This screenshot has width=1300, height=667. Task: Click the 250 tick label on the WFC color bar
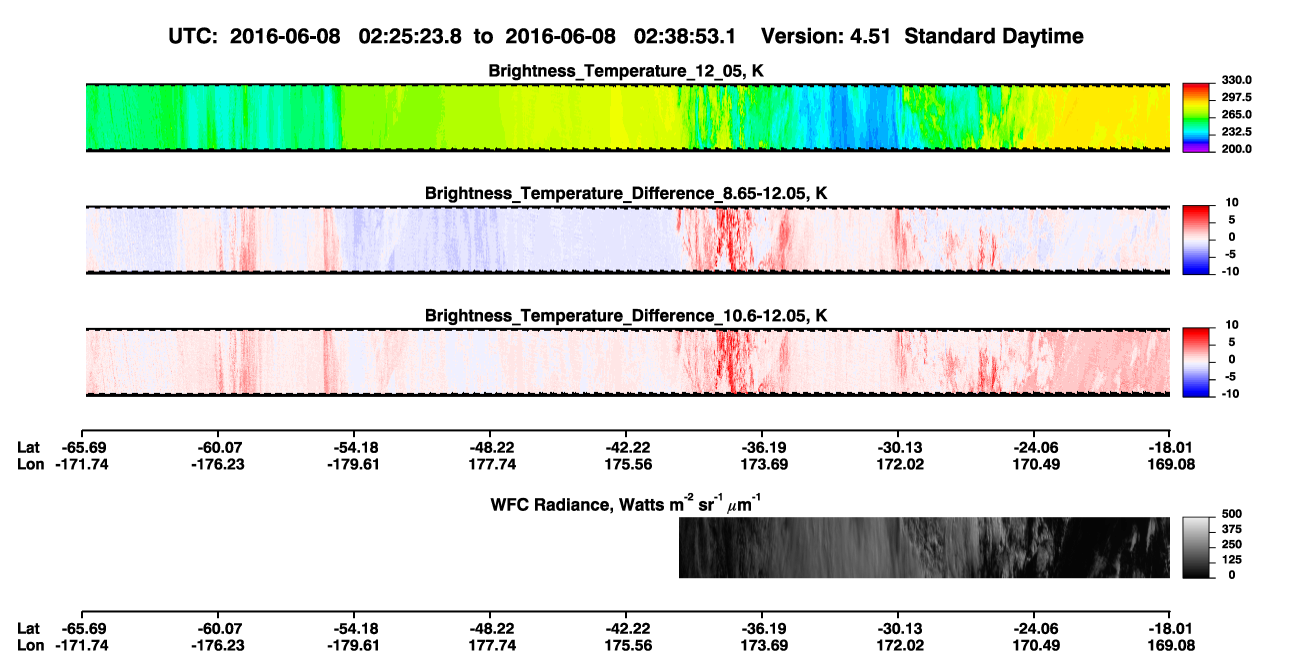pyautogui.click(x=1232, y=543)
